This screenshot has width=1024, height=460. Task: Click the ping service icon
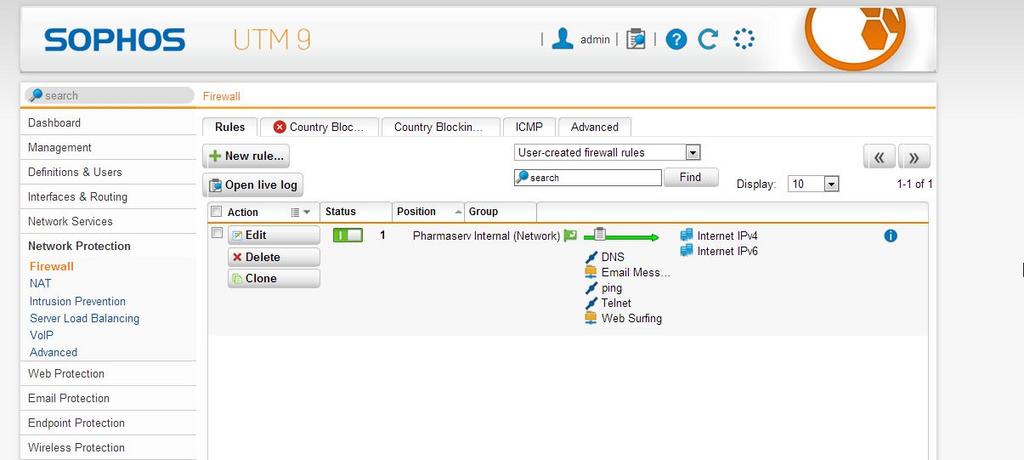(591, 288)
